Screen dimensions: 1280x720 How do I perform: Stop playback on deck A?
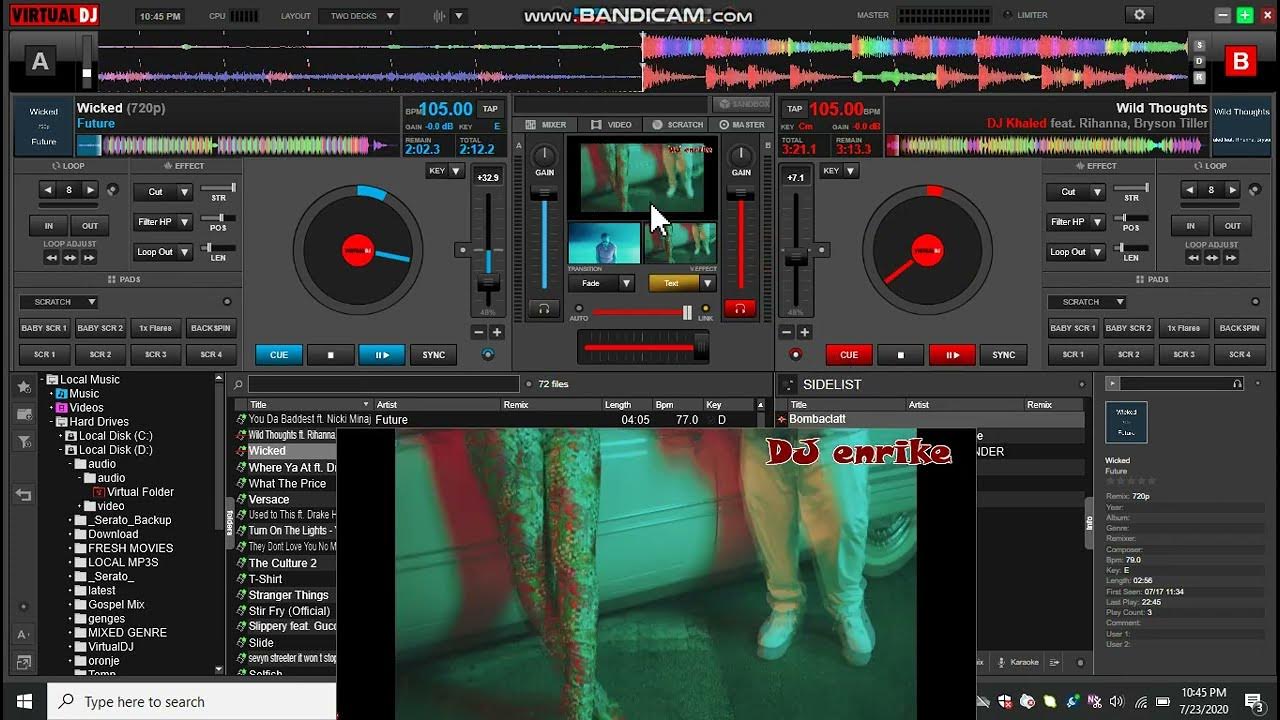click(330, 355)
